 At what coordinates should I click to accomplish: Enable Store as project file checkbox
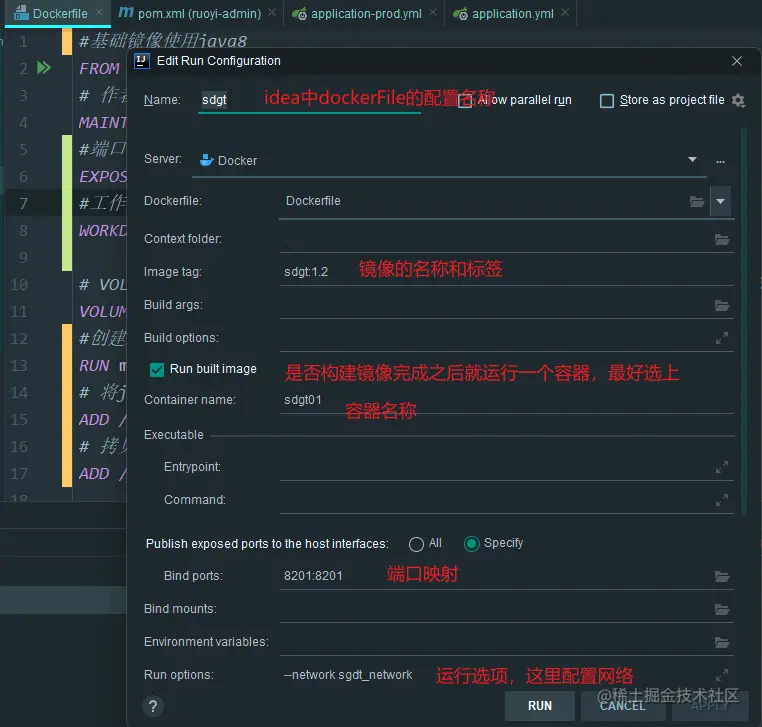coord(606,101)
